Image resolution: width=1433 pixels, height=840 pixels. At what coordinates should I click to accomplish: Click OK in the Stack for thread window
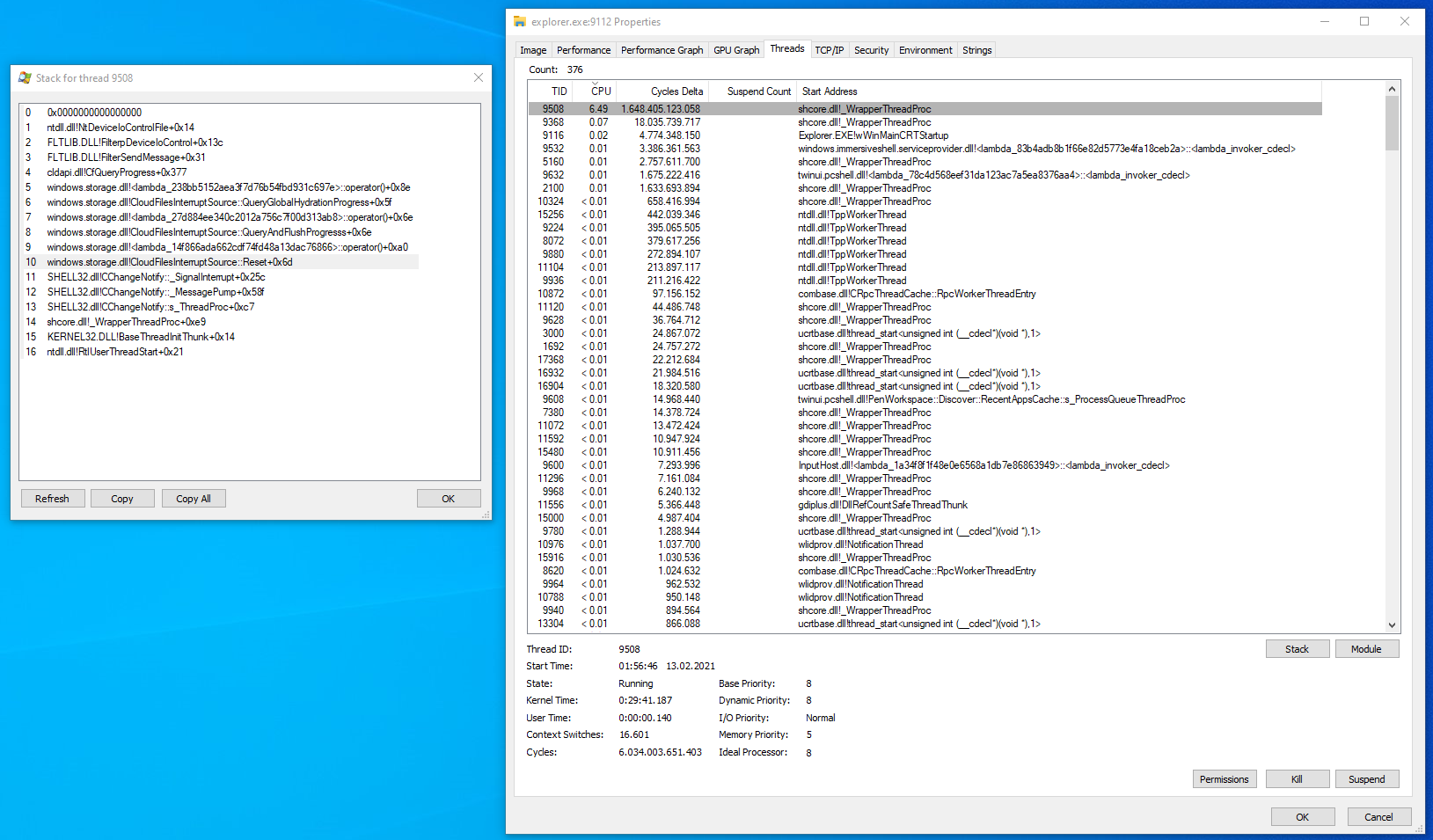click(x=449, y=499)
